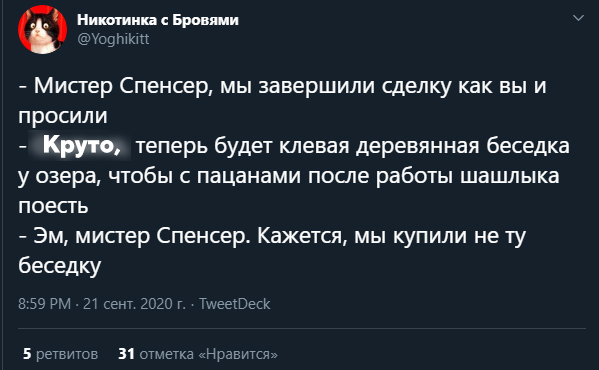Click the TweetDeck source link
Image resolution: width=599 pixels, height=370 pixels.
pos(235,304)
